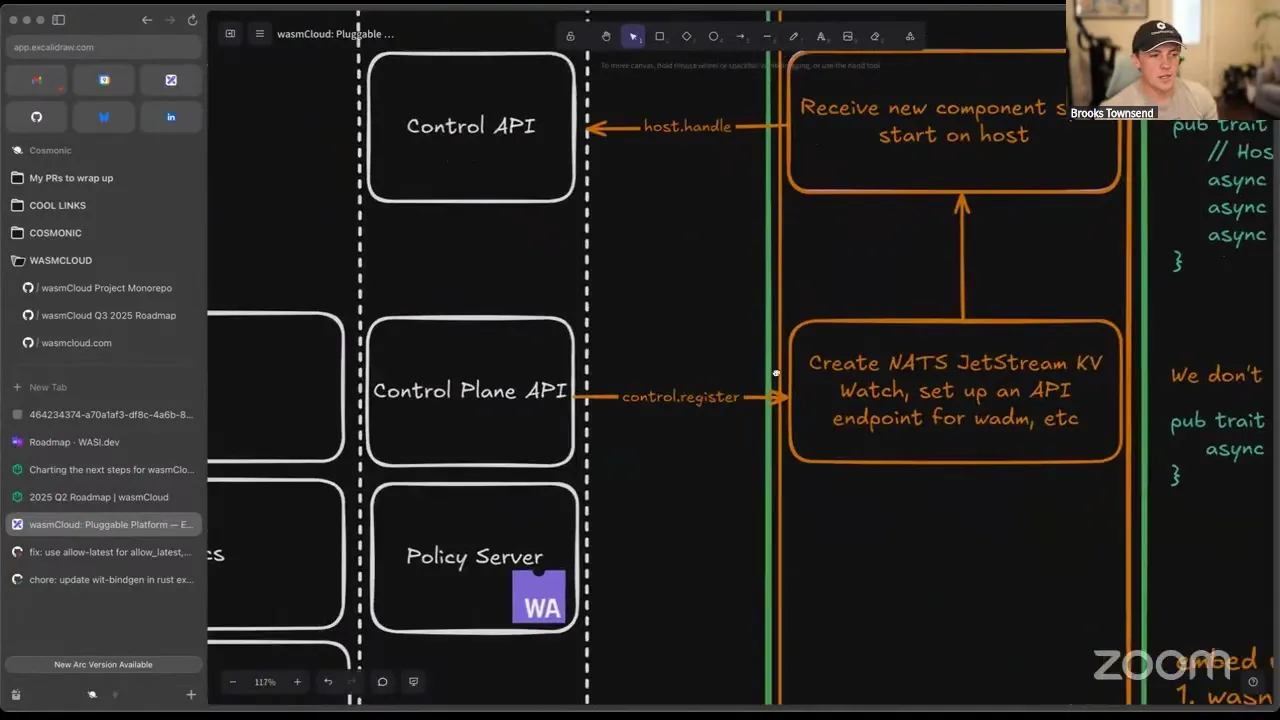Select the Policy Server box
Screen dimensions: 1280x720
pos(474,558)
